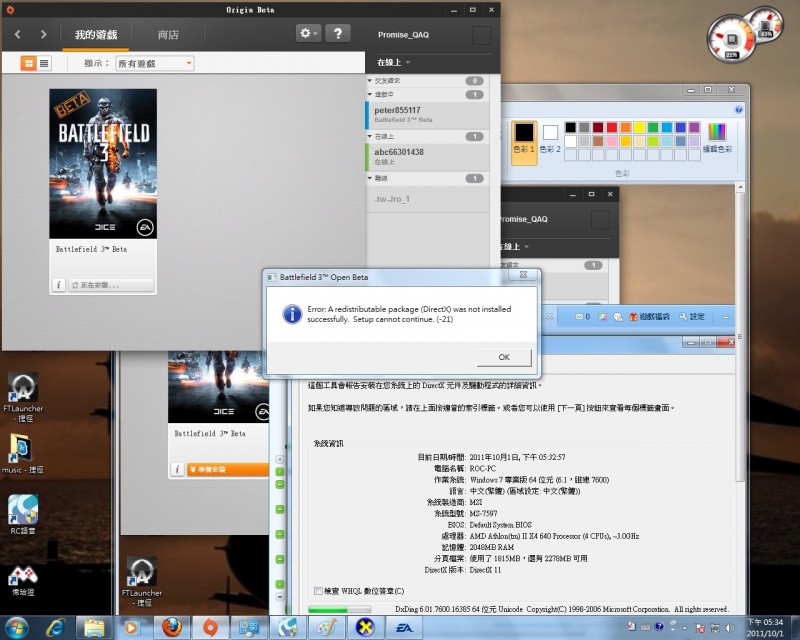The width and height of the screenshot is (800, 640).
Task: Click the 設定 settings button
Action: pyautogui.click(x=691, y=316)
